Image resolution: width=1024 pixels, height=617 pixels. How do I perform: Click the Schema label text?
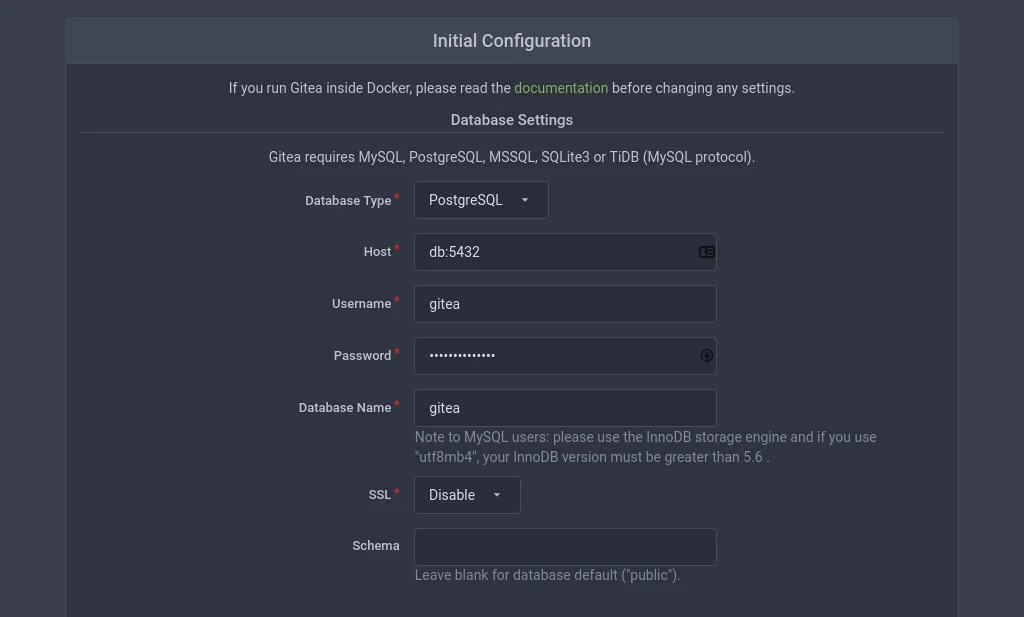pyautogui.click(x=376, y=546)
